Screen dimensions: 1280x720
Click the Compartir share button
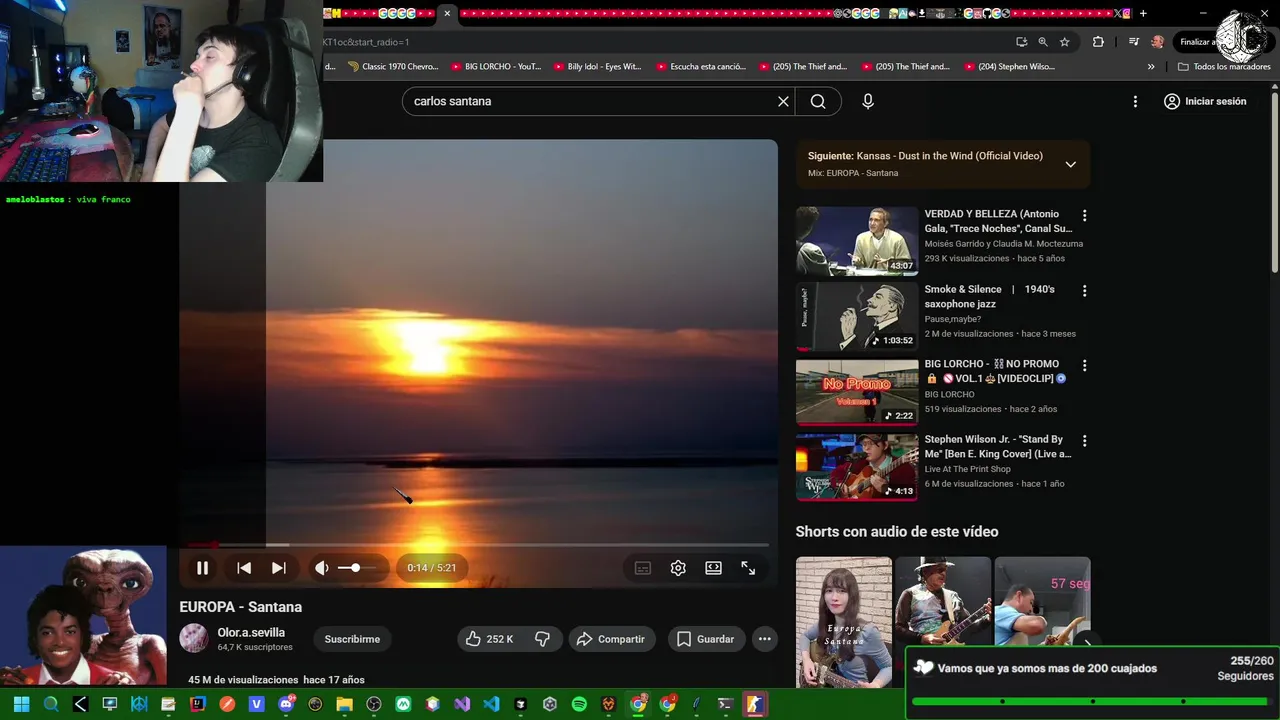point(612,639)
